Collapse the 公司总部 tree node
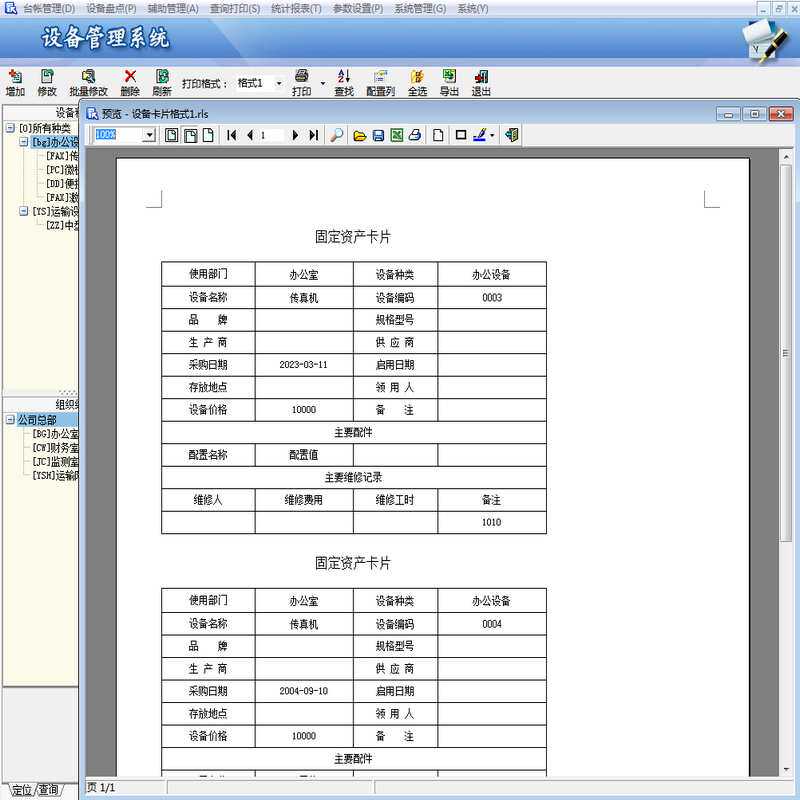Image resolution: width=800 pixels, height=800 pixels. coord(10,419)
